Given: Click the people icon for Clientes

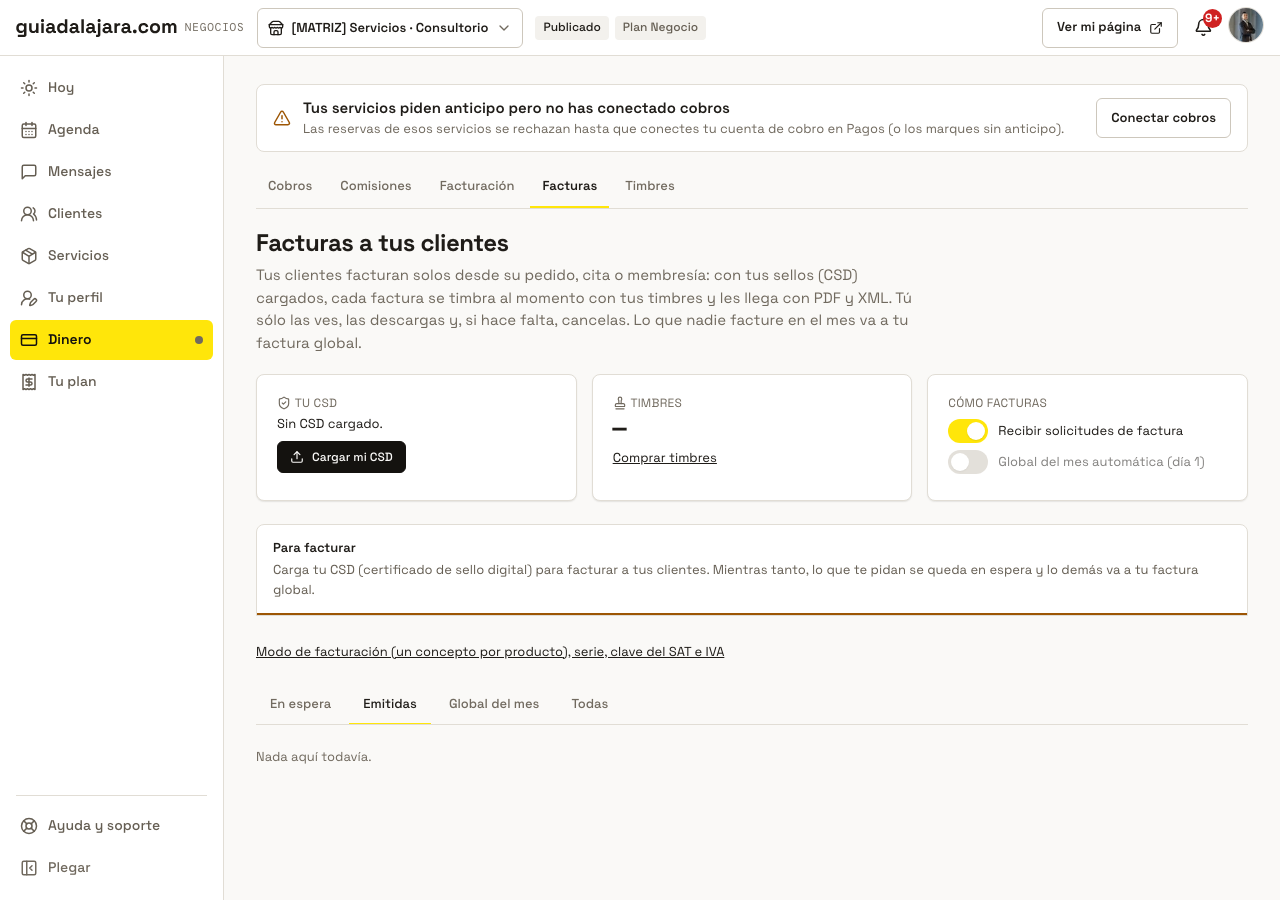Looking at the screenshot, I should click(29, 214).
